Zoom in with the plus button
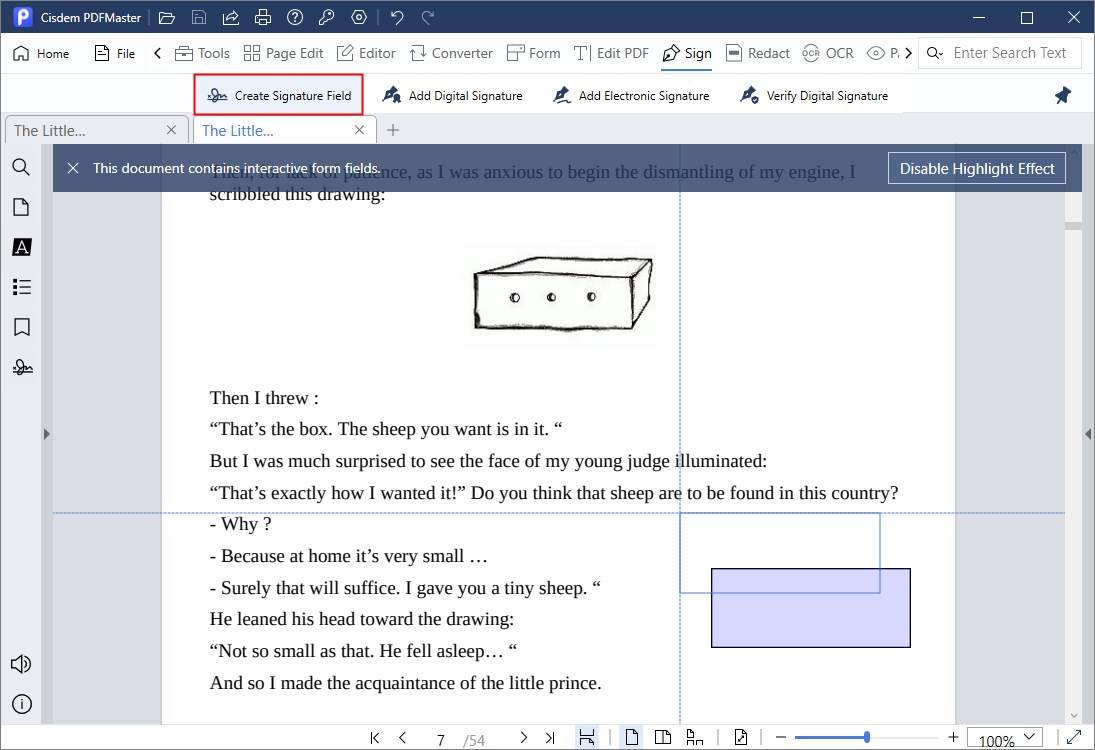Viewport: 1095px width, 750px height. (953, 737)
